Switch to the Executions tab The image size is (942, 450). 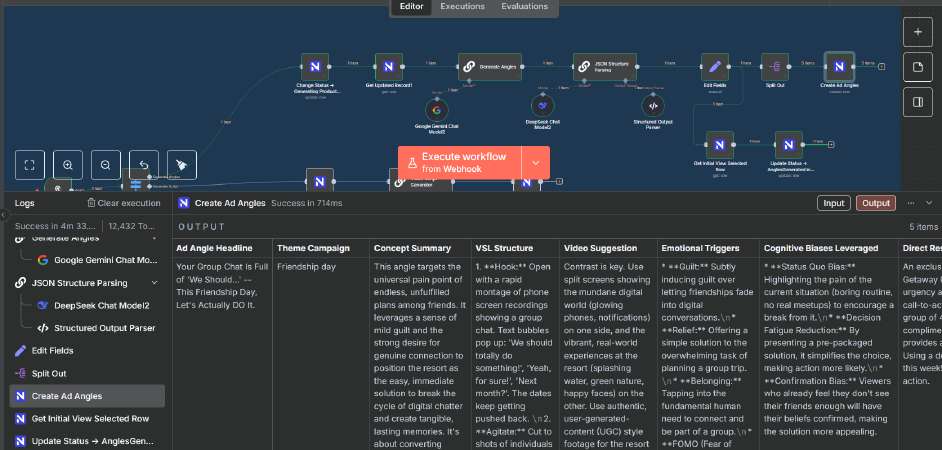[462, 7]
